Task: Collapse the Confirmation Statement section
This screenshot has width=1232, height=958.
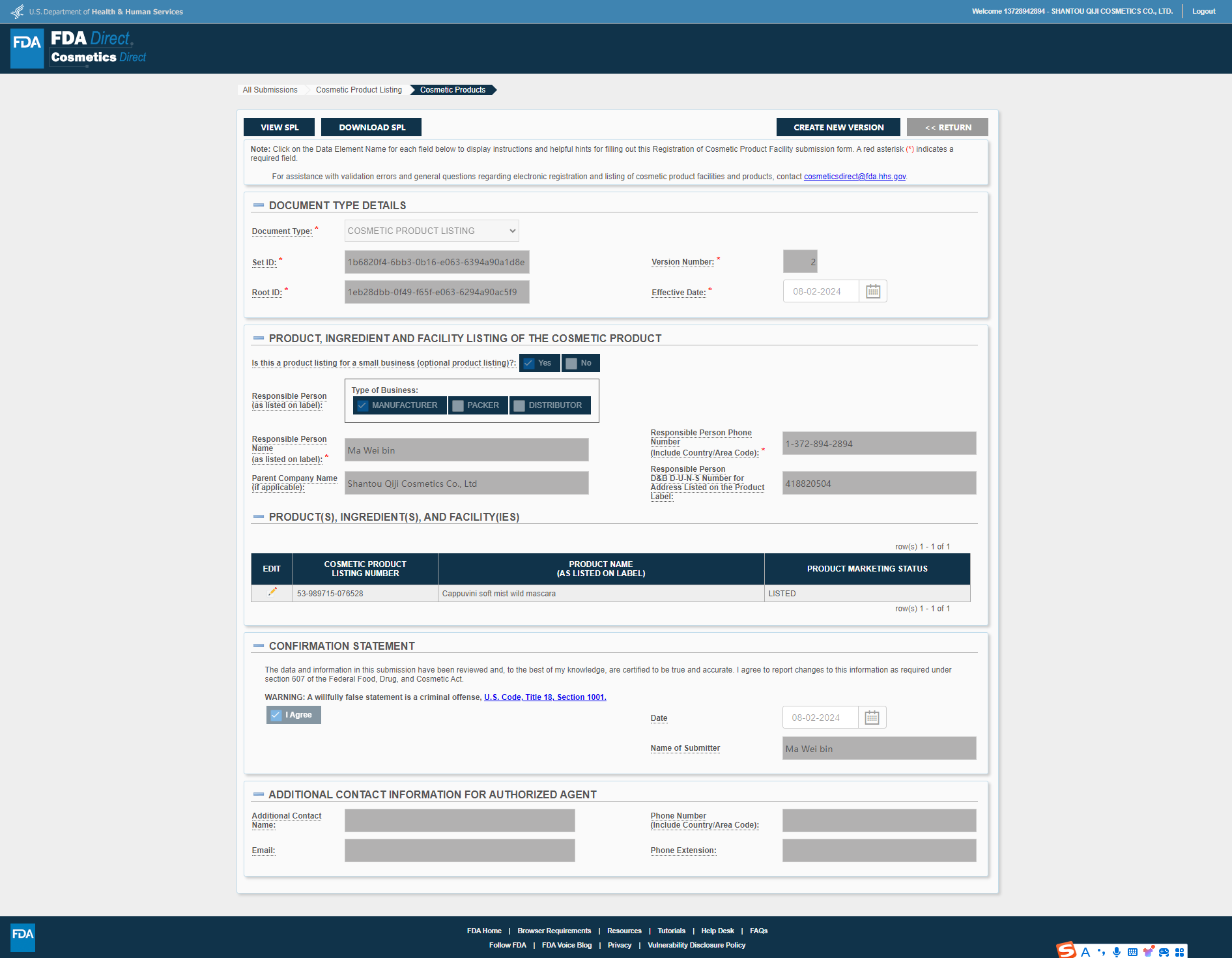Action: (x=259, y=646)
